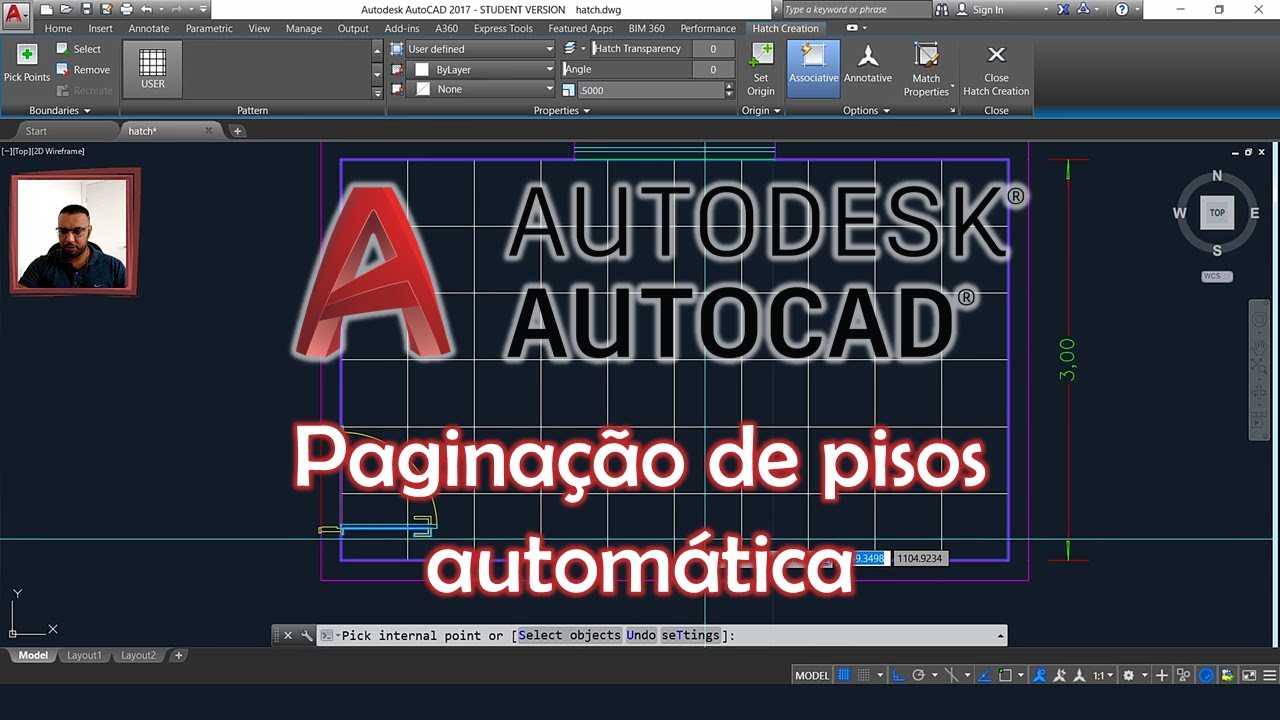Click the Save icon in quick access toolbar
This screenshot has width=1280, height=720.
click(87, 9)
